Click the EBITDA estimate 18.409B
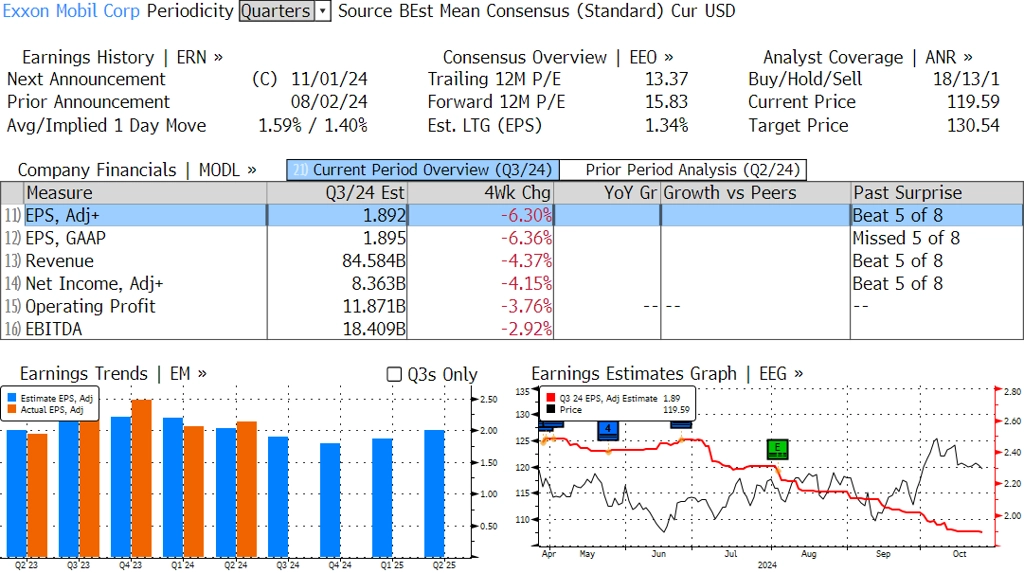Viewport: 1024px width, 573px height. point(374,329)
